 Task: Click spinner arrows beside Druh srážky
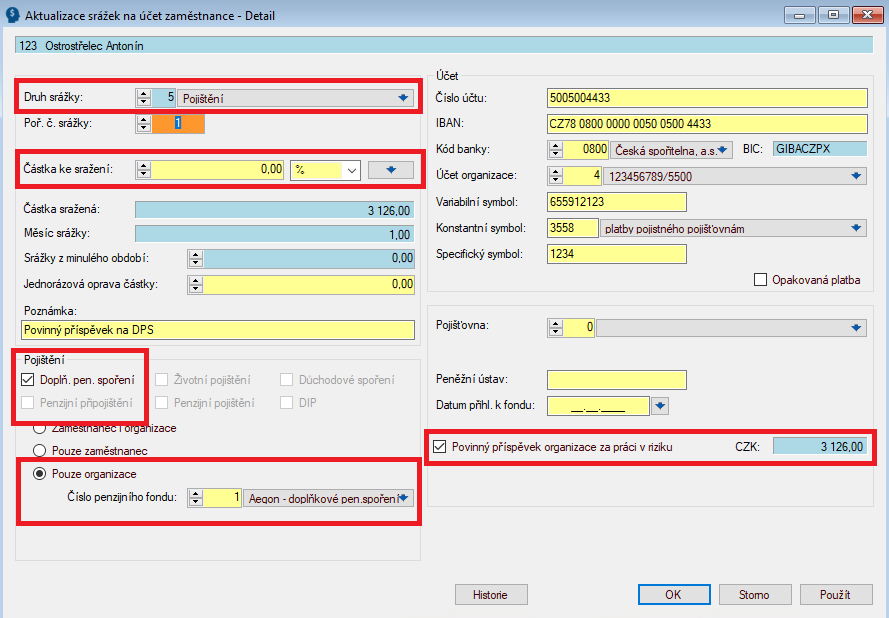point(144,98)
